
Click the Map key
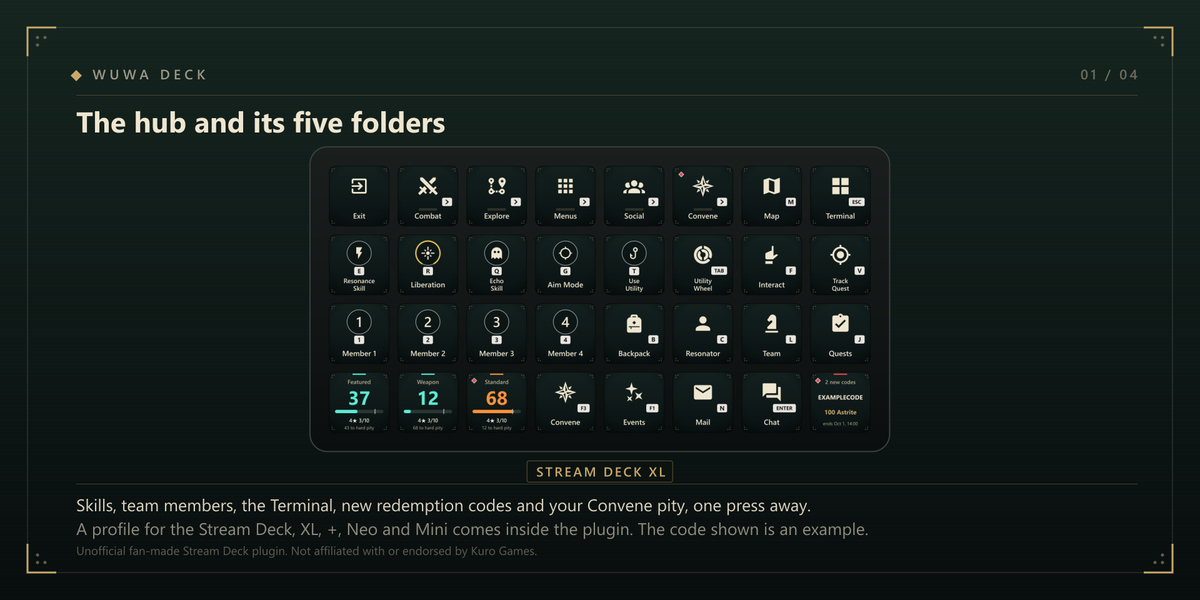[772, 196]
